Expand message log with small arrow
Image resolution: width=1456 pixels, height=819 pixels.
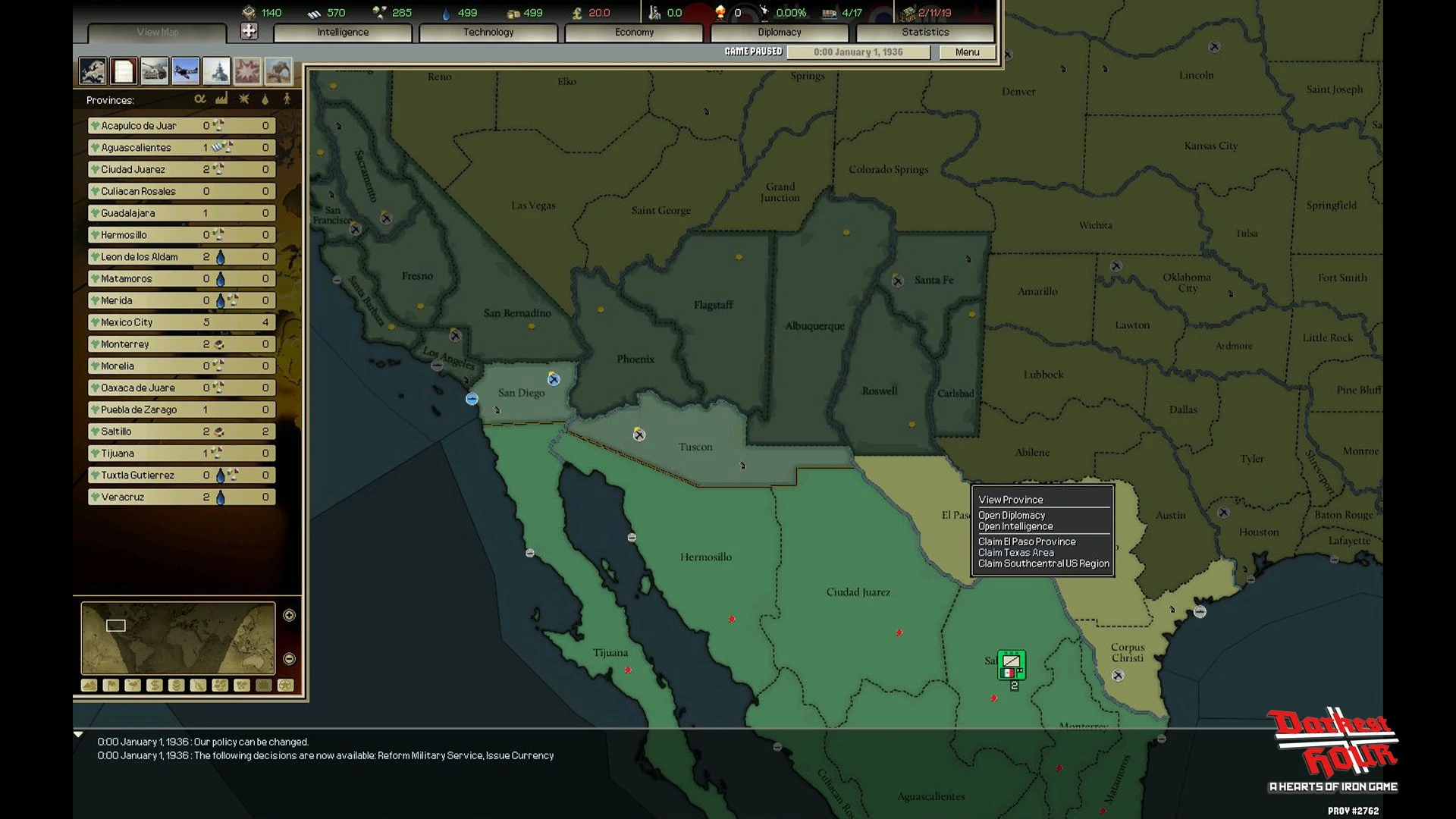(78, 735)
